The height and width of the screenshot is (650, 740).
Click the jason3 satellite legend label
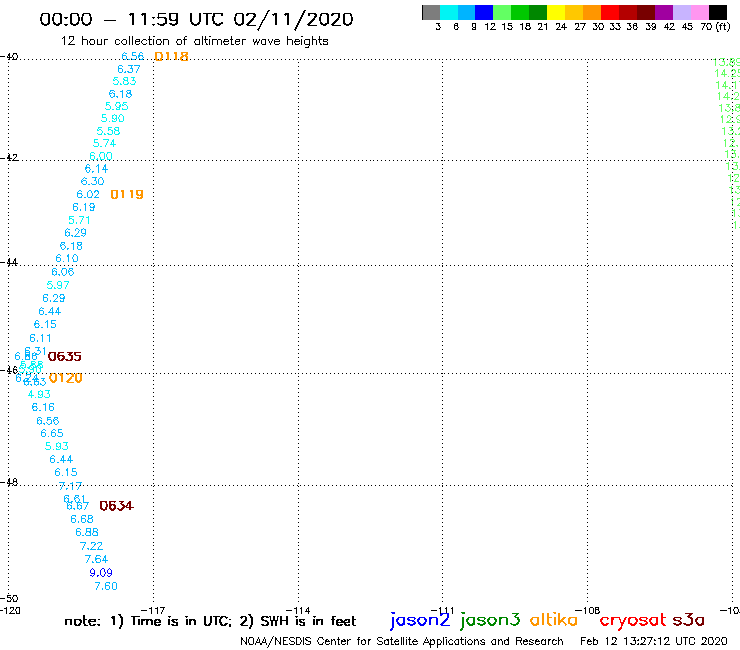click(490, 620)
